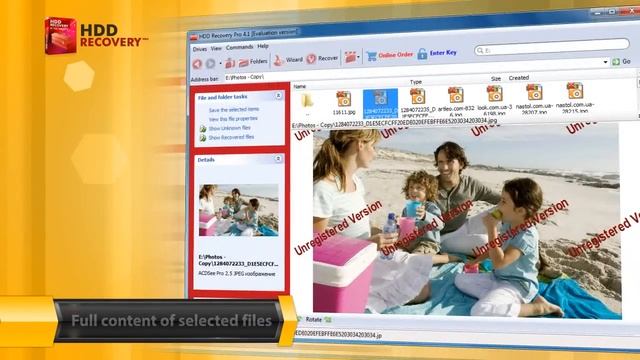This screenshot has height=360, width=640.
Task: Toggle the Folders pane button
Action: 253,62
